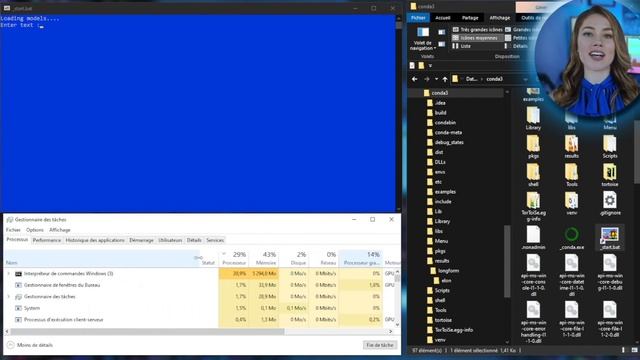The image size is (640, 360).
Task: Select api-ms-win-core-file-l1-1-0.dll file icon
Action: click(571, 310)
